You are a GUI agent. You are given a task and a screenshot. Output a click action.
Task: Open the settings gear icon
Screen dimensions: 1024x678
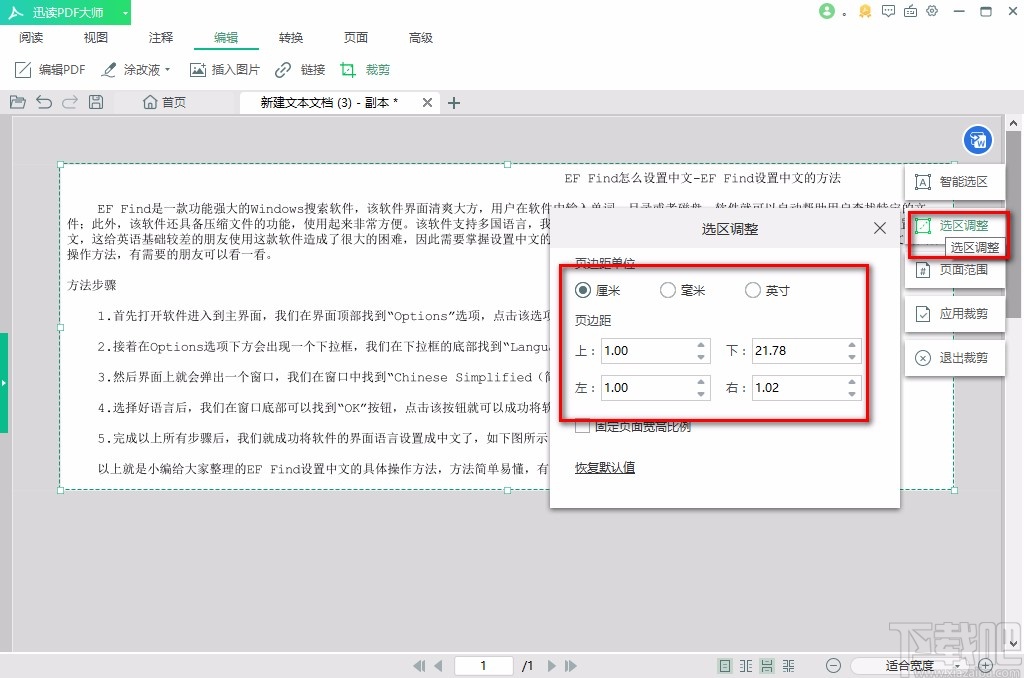pyautogui.click(x=932, y=11)
